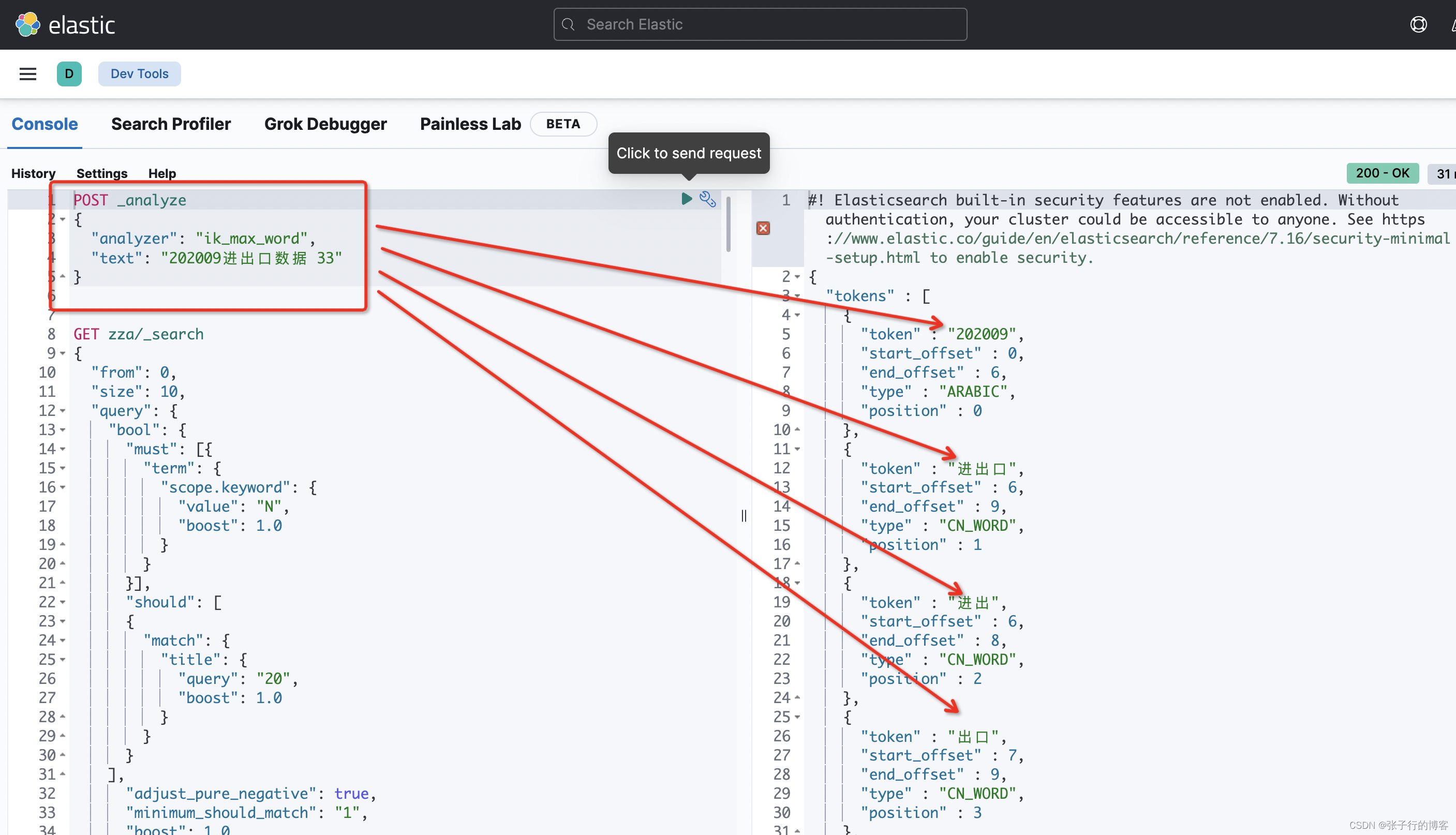Click the green D space avatar
The width and height of the screenshot is (1456, 835).
[69, 74]
